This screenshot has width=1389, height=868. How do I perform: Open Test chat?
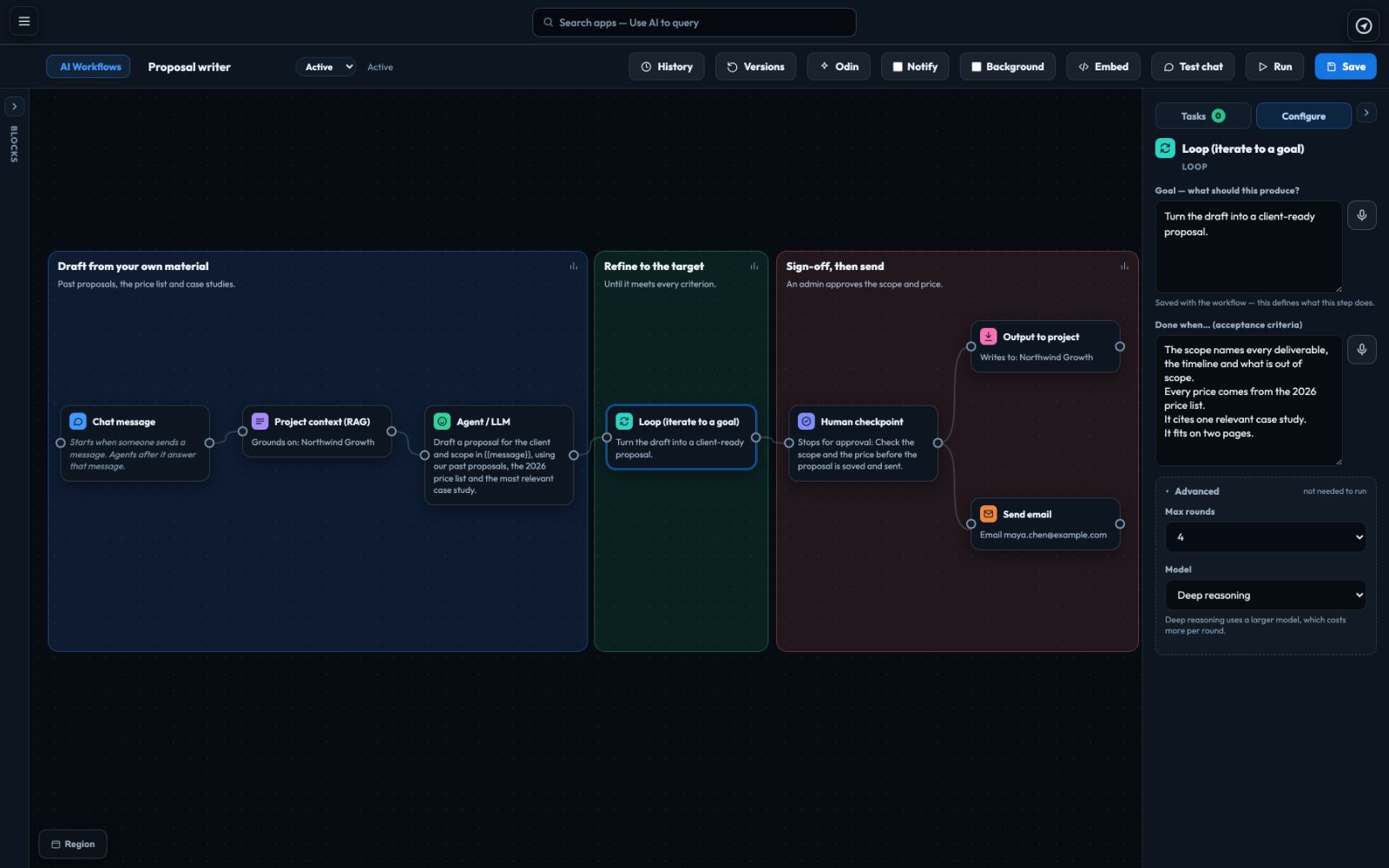pyautogui.click(x=1193, y=67)
